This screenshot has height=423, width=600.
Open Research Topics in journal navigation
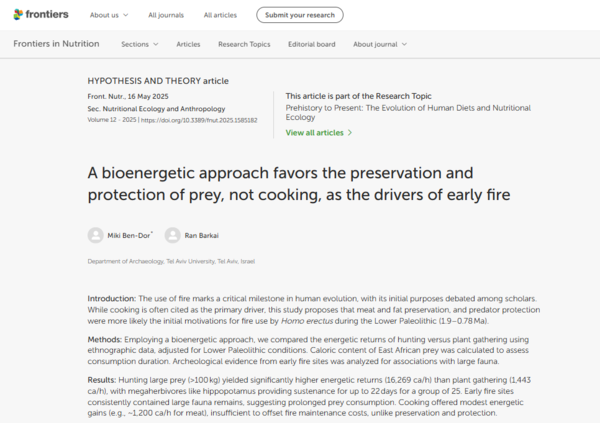(246, 44)
